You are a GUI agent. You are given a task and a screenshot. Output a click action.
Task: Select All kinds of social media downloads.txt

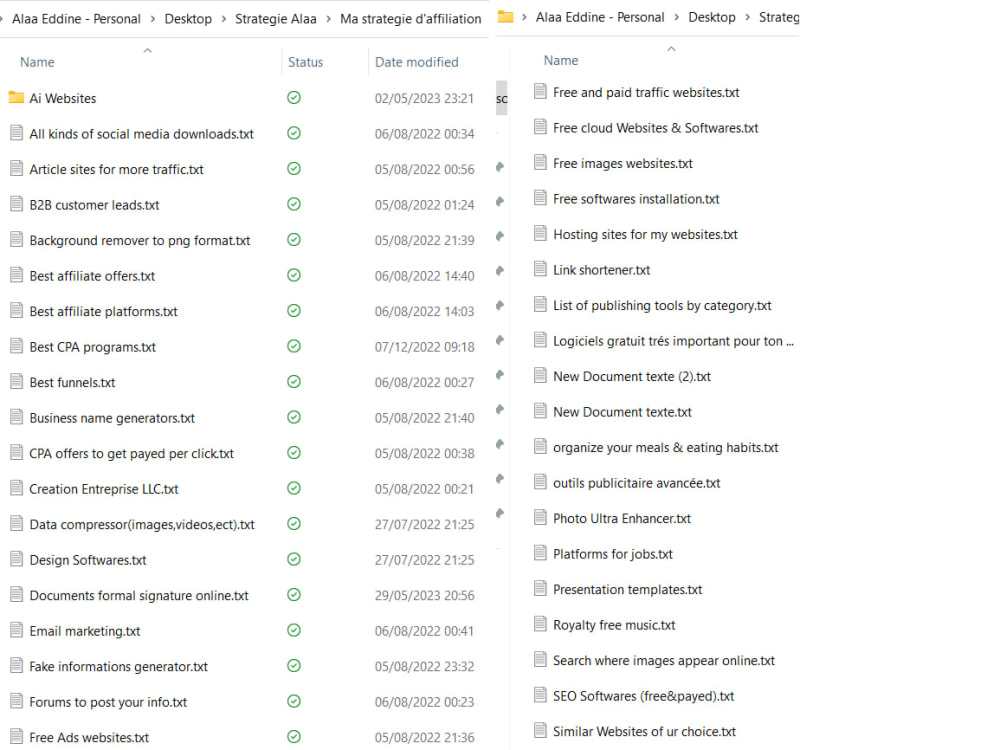(142, 134)
